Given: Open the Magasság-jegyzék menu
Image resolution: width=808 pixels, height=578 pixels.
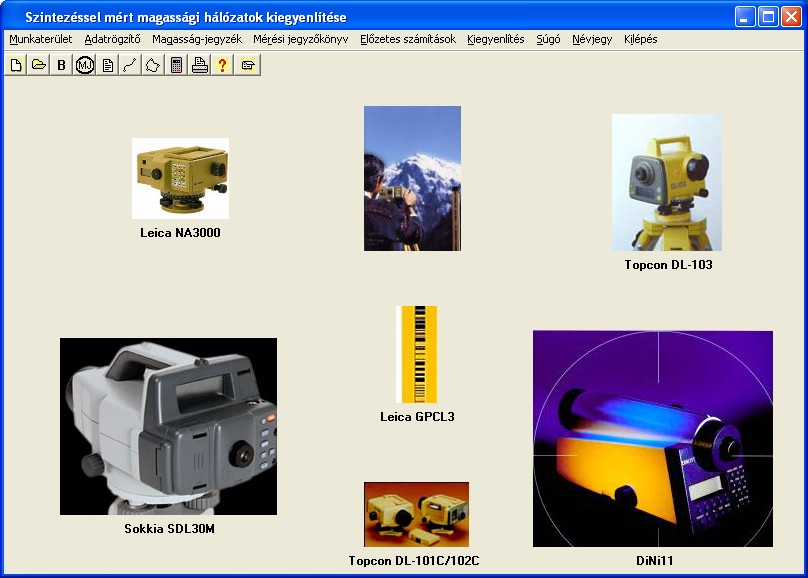Looking at the screenshot, I should tap(197, 39).
